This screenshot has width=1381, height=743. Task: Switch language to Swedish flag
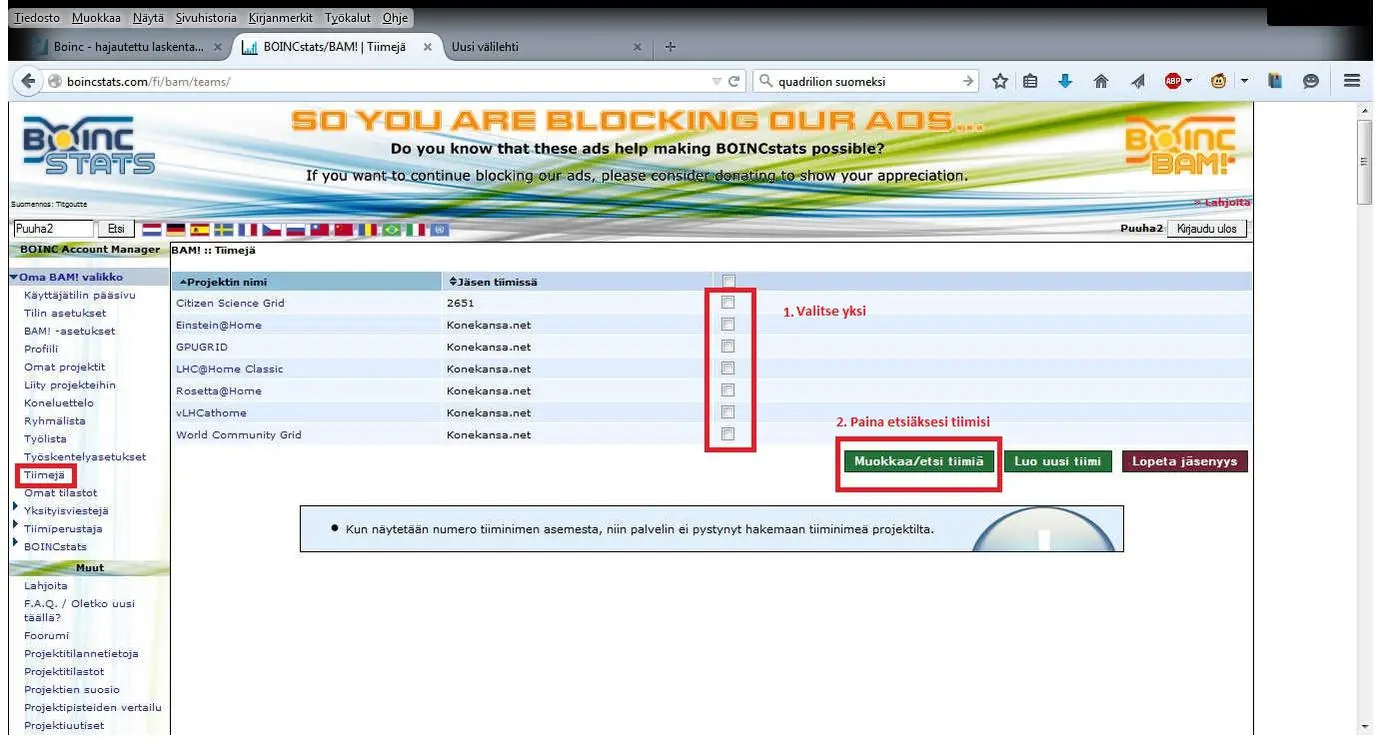click(x=224, y=229)
